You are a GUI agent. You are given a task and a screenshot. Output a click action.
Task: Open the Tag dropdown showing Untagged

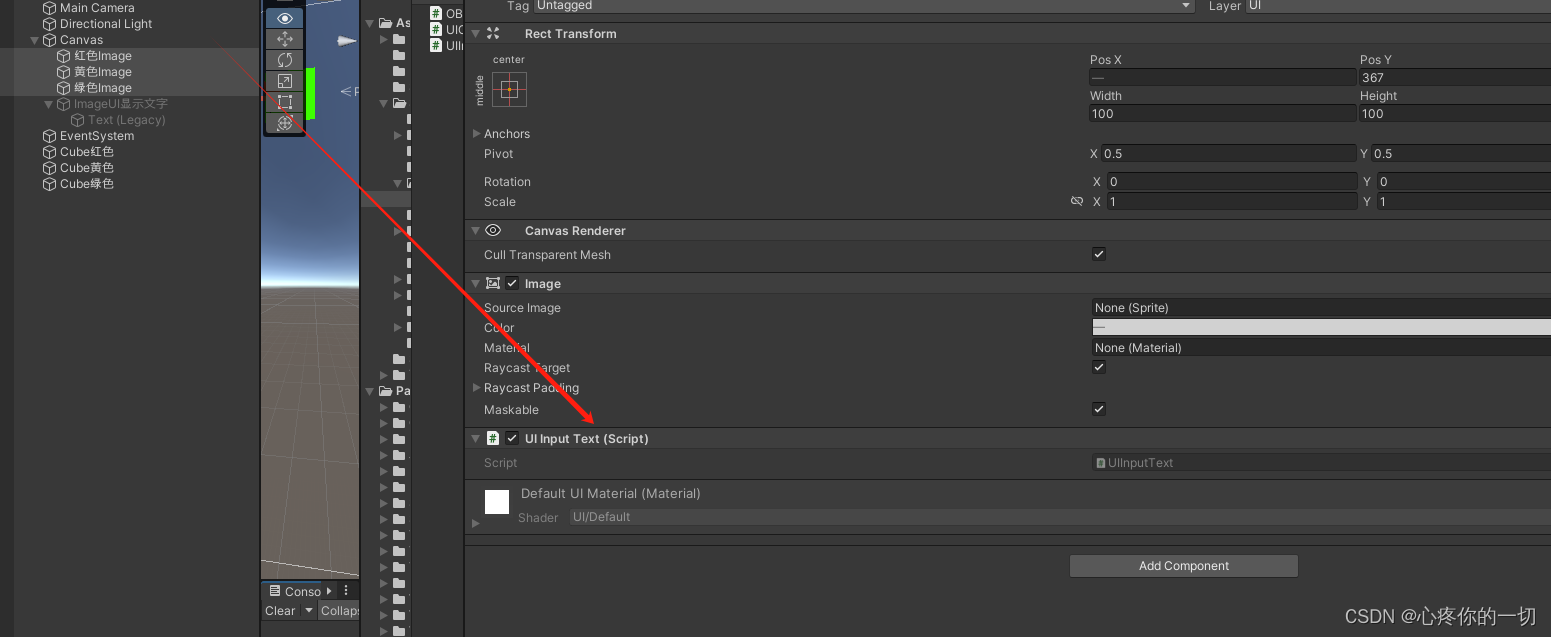(x=864, y=6)
